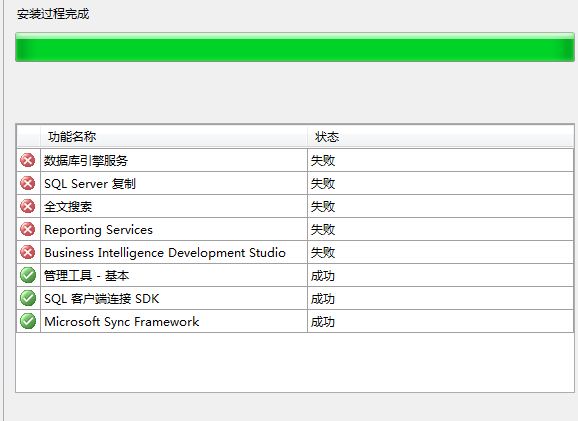
Task: Click the red error icon beside 全文搜索
Action: (28, 206)
